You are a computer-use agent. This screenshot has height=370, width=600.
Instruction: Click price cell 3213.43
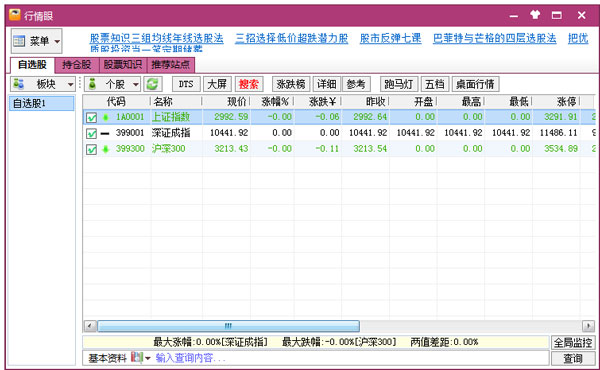(231, 149)
